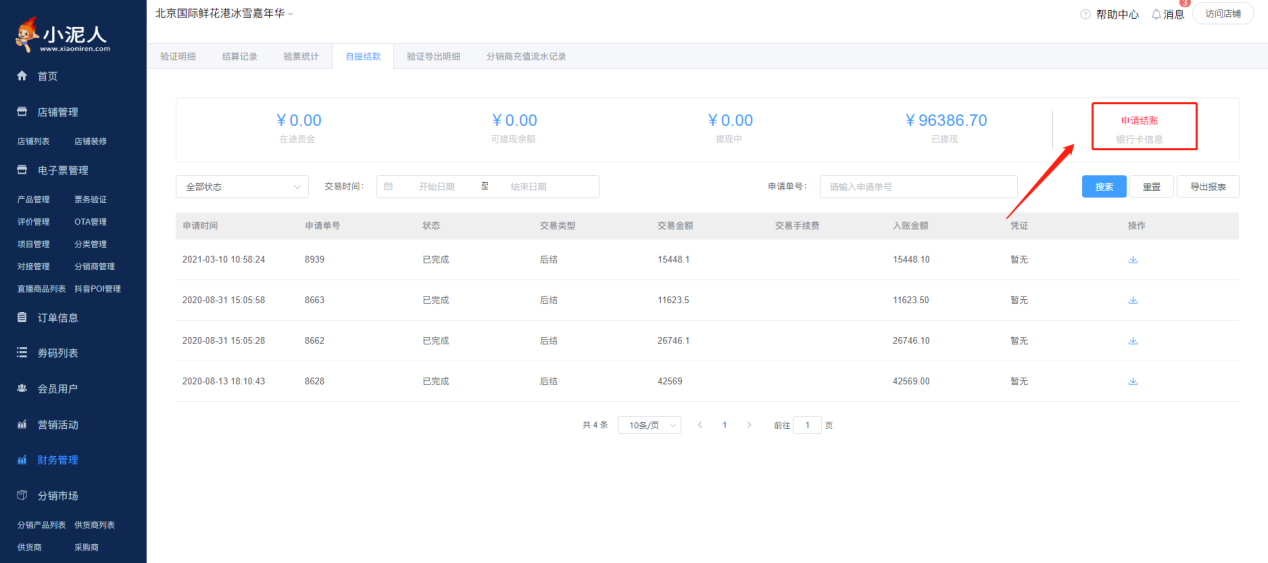Screen dimensions: 1268x563
Task: Open the 全部状态 status dropdown
Action: [x=242, y=187]
